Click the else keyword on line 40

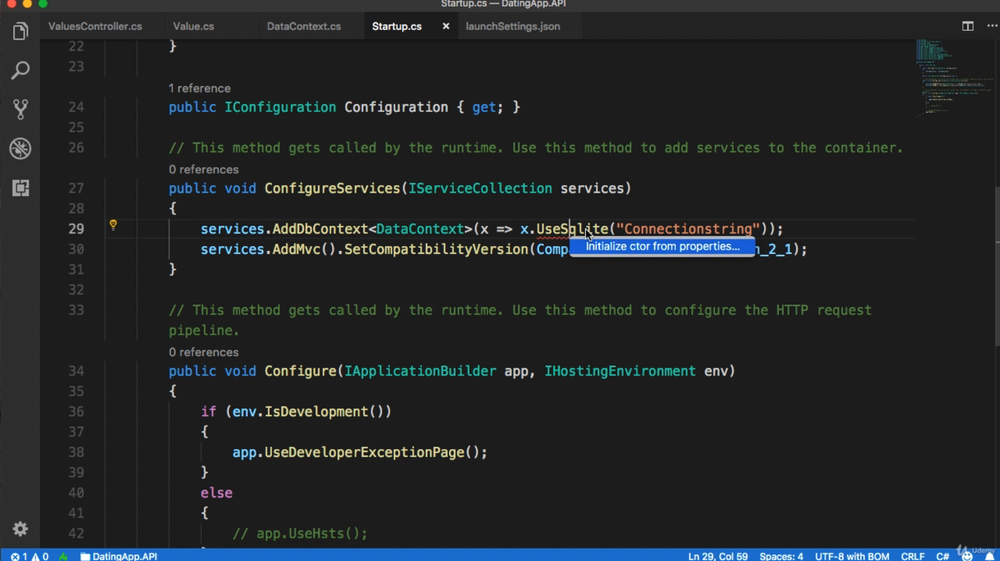tap(216, 492)
